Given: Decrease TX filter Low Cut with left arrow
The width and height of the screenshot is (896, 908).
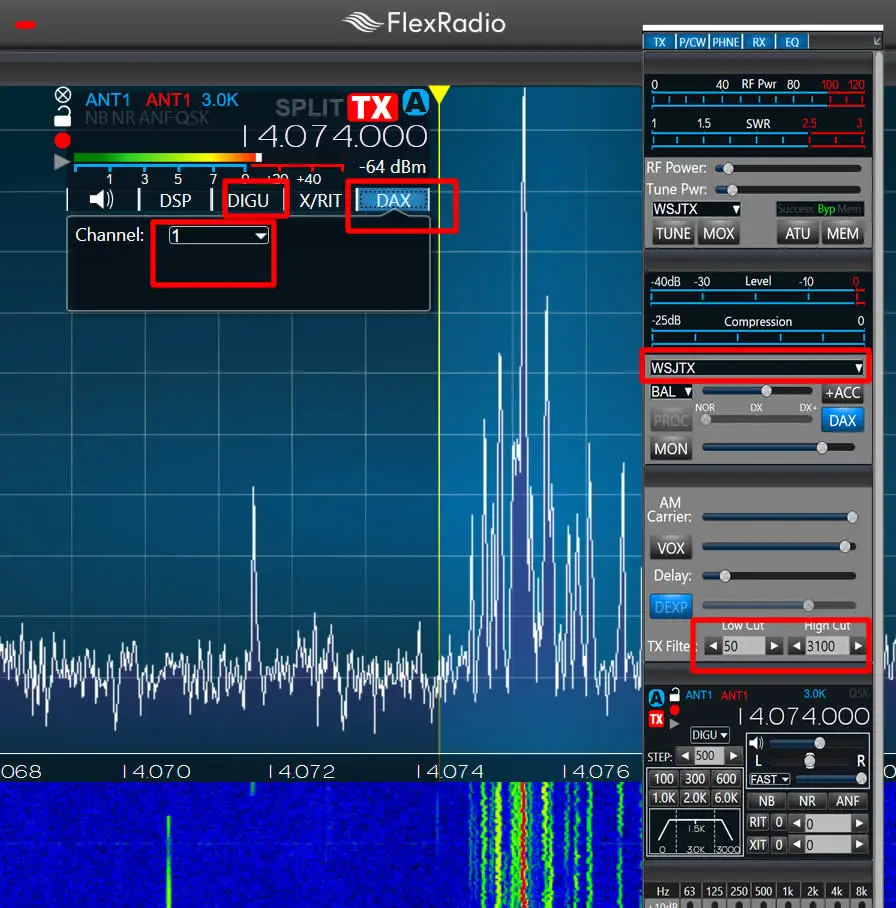Looking at the screenshot, I should pyautogui.click(x=713, y=646).
